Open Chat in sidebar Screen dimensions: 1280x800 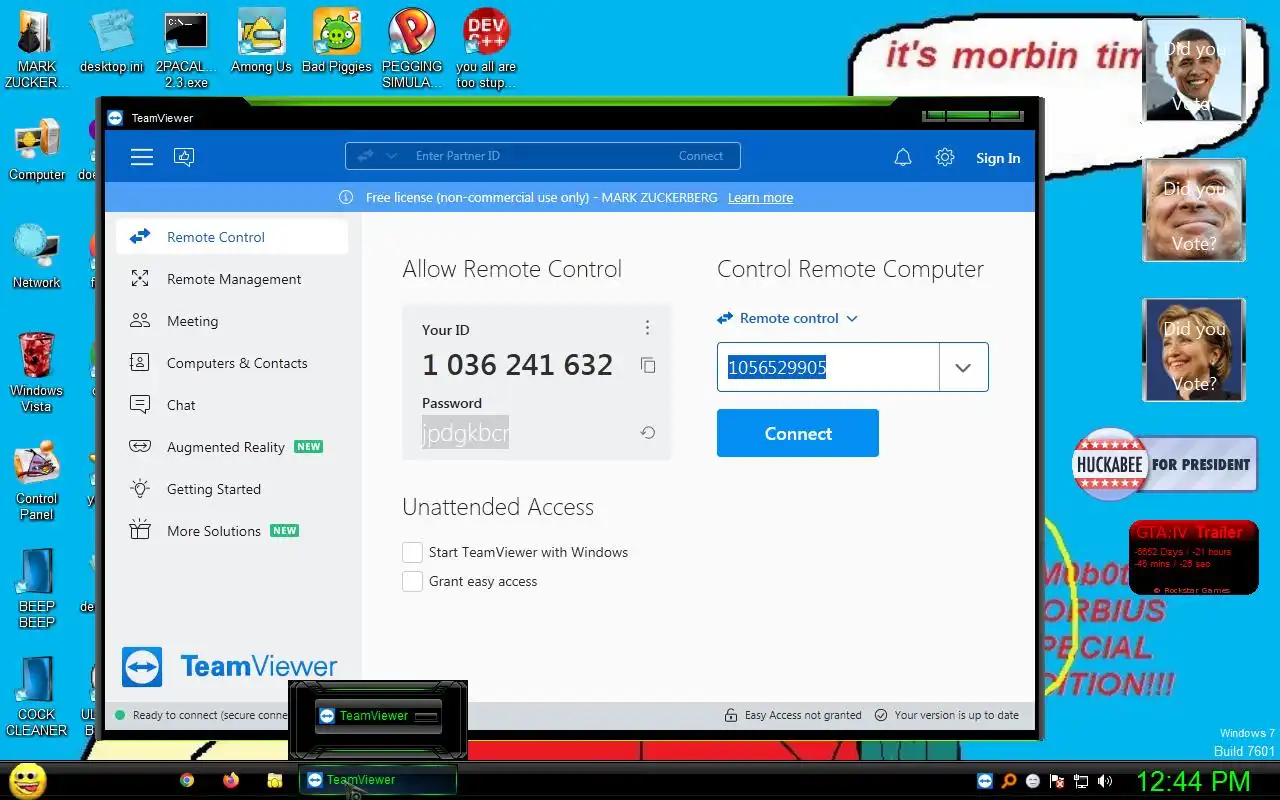pos(232,405)
